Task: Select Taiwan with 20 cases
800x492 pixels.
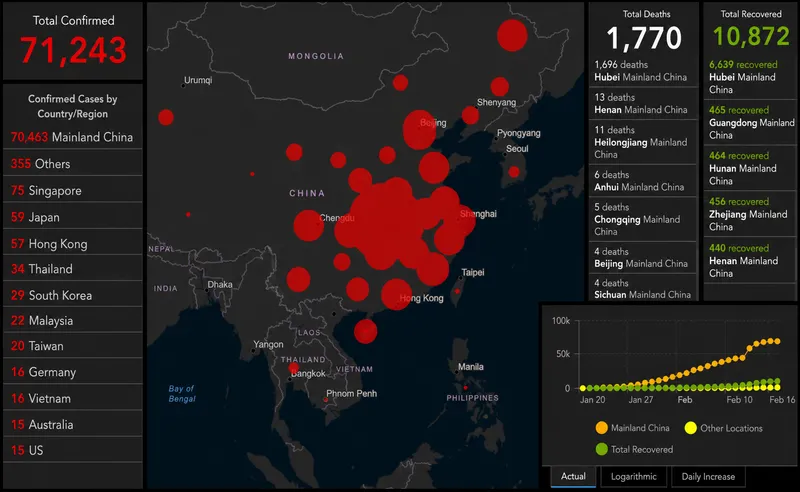Action: (x=72, y=346)
